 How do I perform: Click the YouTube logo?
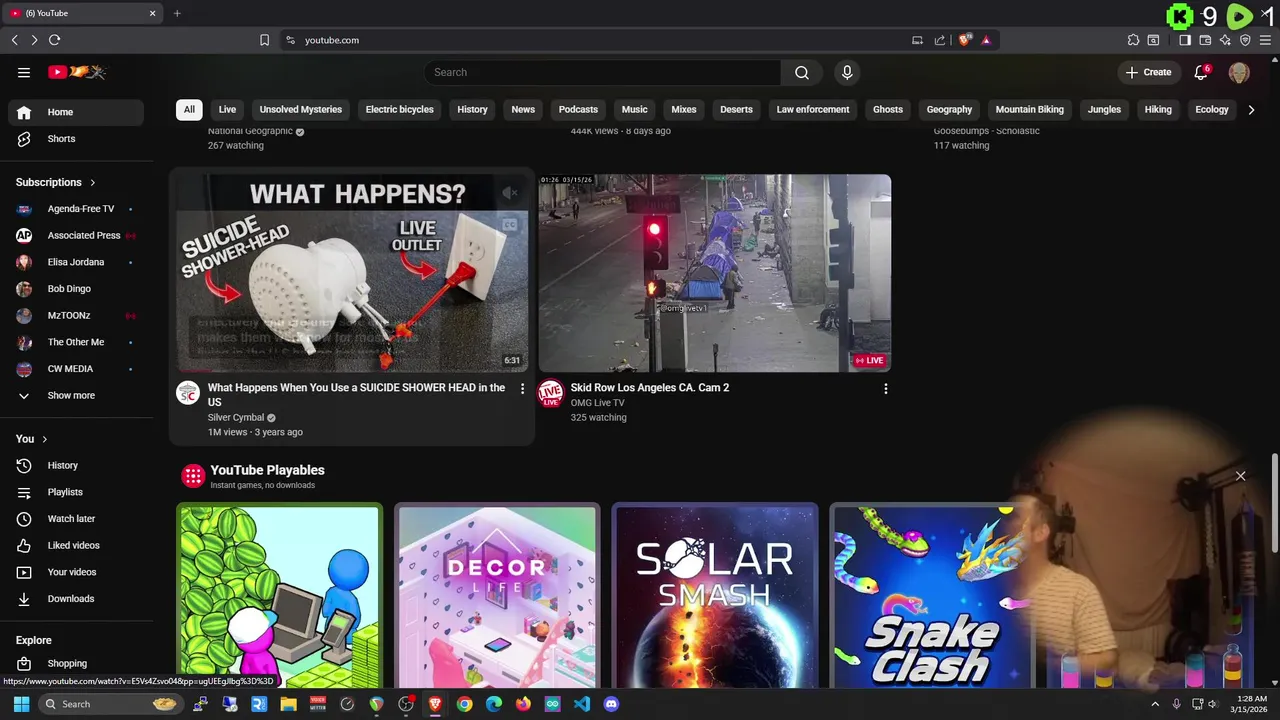(x=76, y=72)
